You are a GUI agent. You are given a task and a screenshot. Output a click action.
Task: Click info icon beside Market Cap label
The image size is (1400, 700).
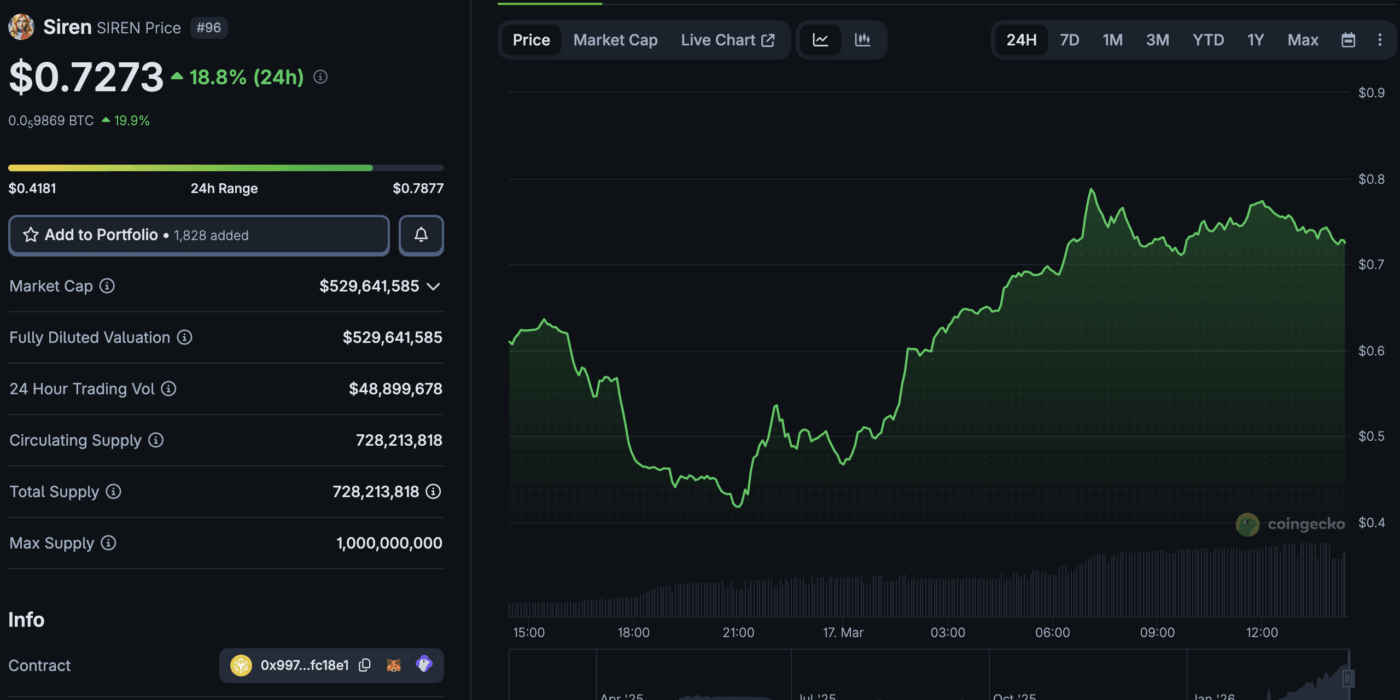point(107,286)
